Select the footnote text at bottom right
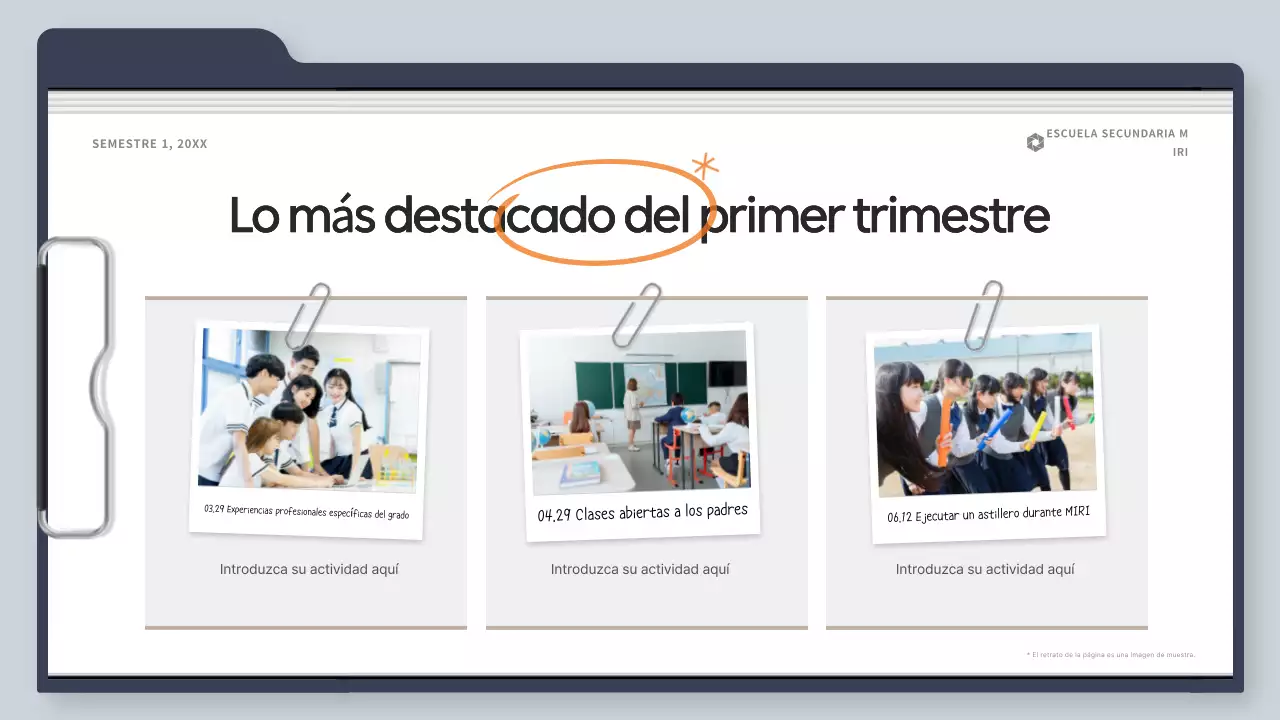 pos(1110,655)
